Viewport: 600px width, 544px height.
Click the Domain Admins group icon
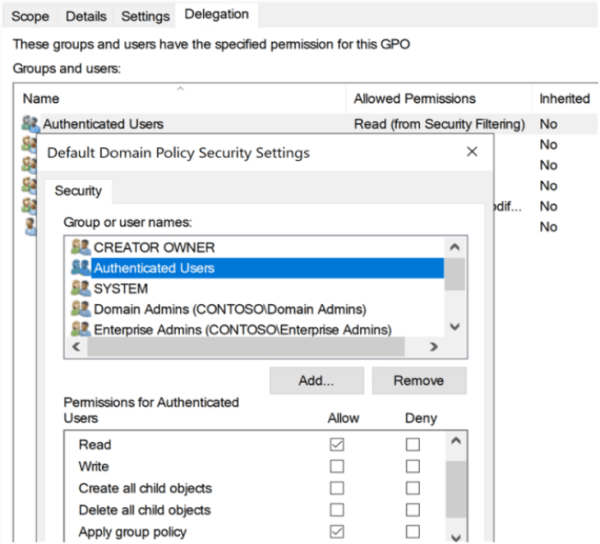tap(81, 308)
